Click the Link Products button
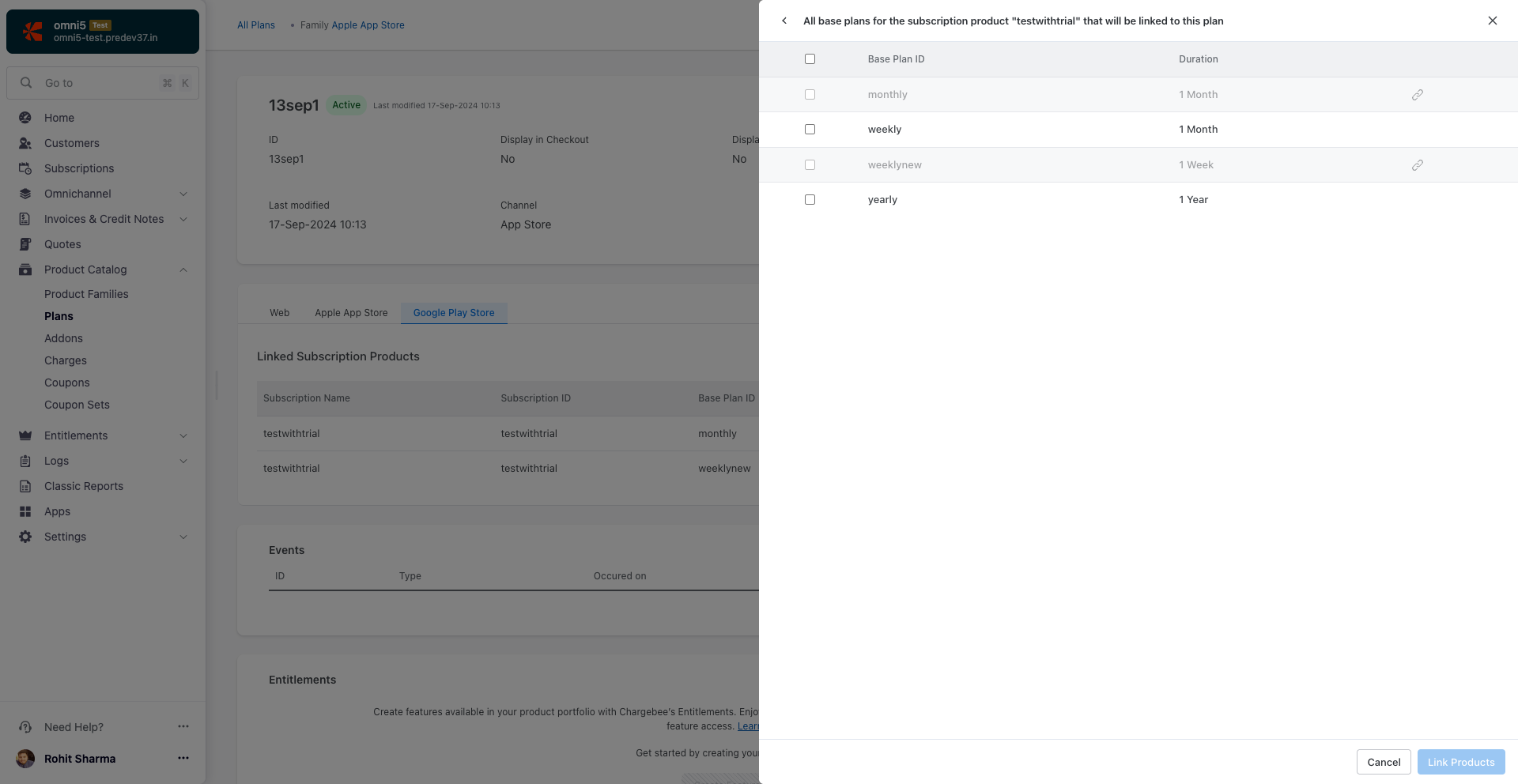The image size is (1518, 784). 1461,762
